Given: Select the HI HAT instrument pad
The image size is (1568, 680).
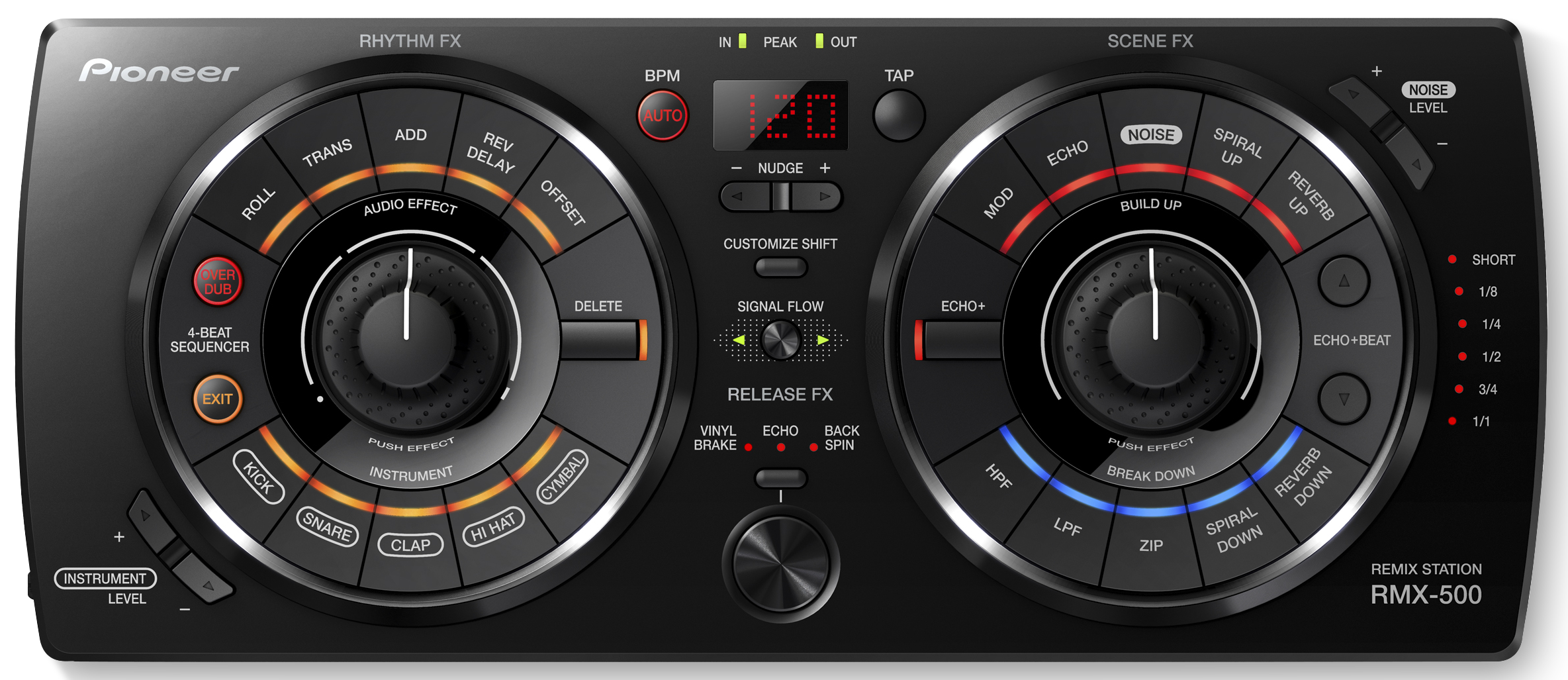Looking at the screenshot, I should pos(493,527).
